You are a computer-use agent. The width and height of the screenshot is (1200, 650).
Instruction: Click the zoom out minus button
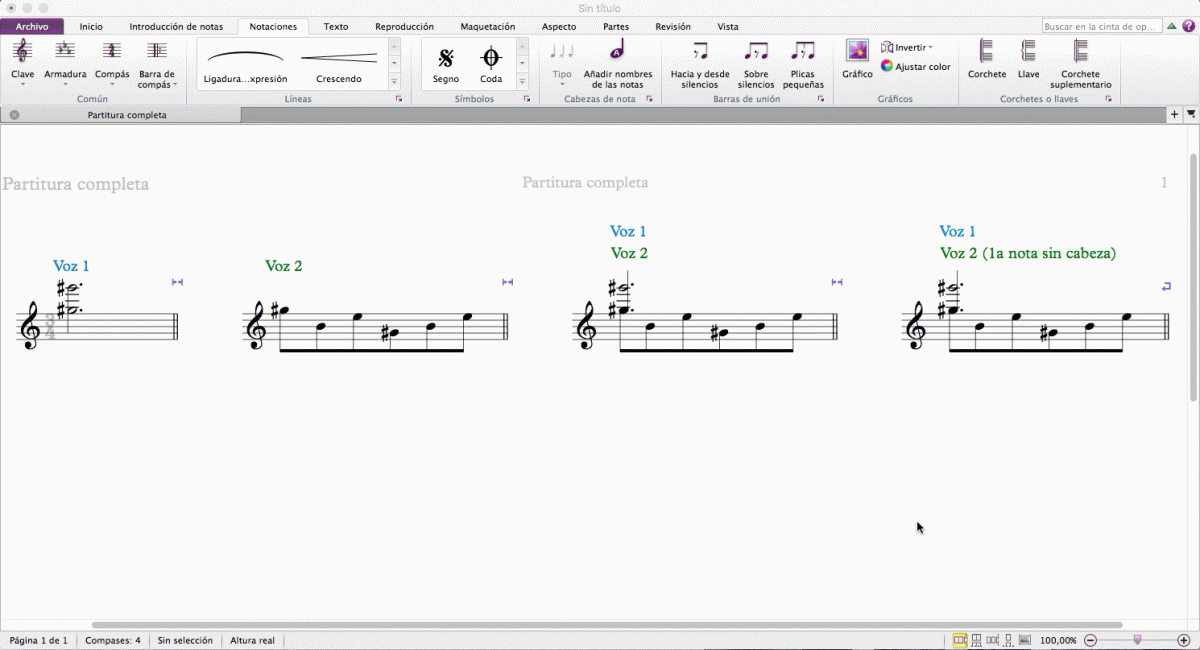(1091, 640)
